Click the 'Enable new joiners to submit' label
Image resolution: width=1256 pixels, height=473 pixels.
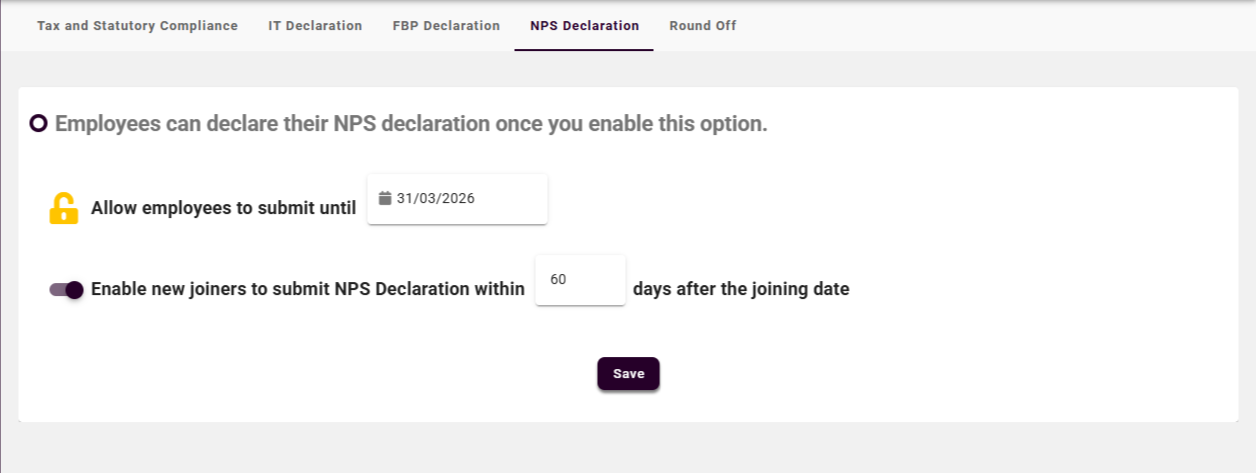pos(308,290)
